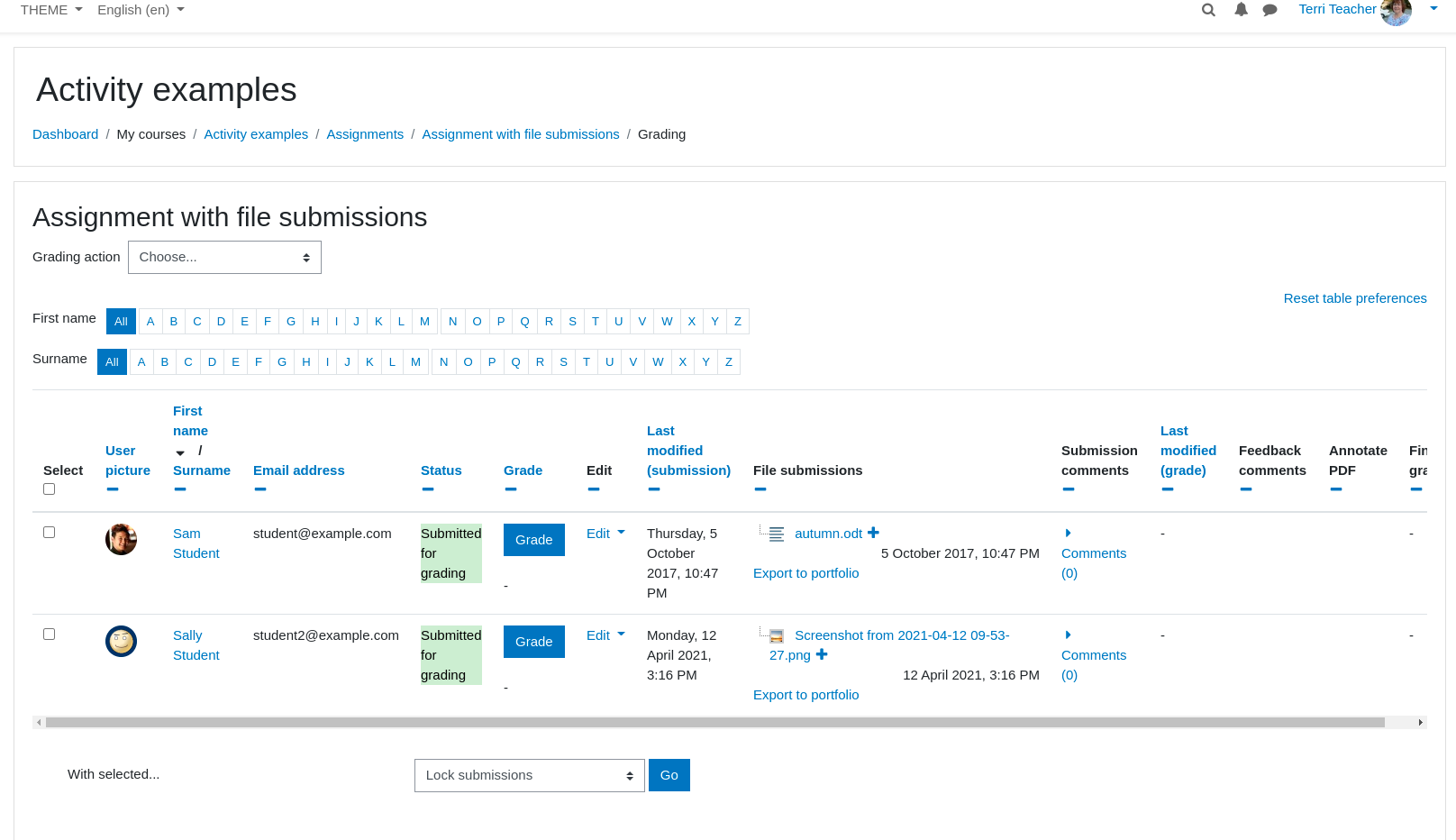This screenshot has height=840, width=1456.
Task: Open Sally Student profile link
Action: (x=196, y=645)
